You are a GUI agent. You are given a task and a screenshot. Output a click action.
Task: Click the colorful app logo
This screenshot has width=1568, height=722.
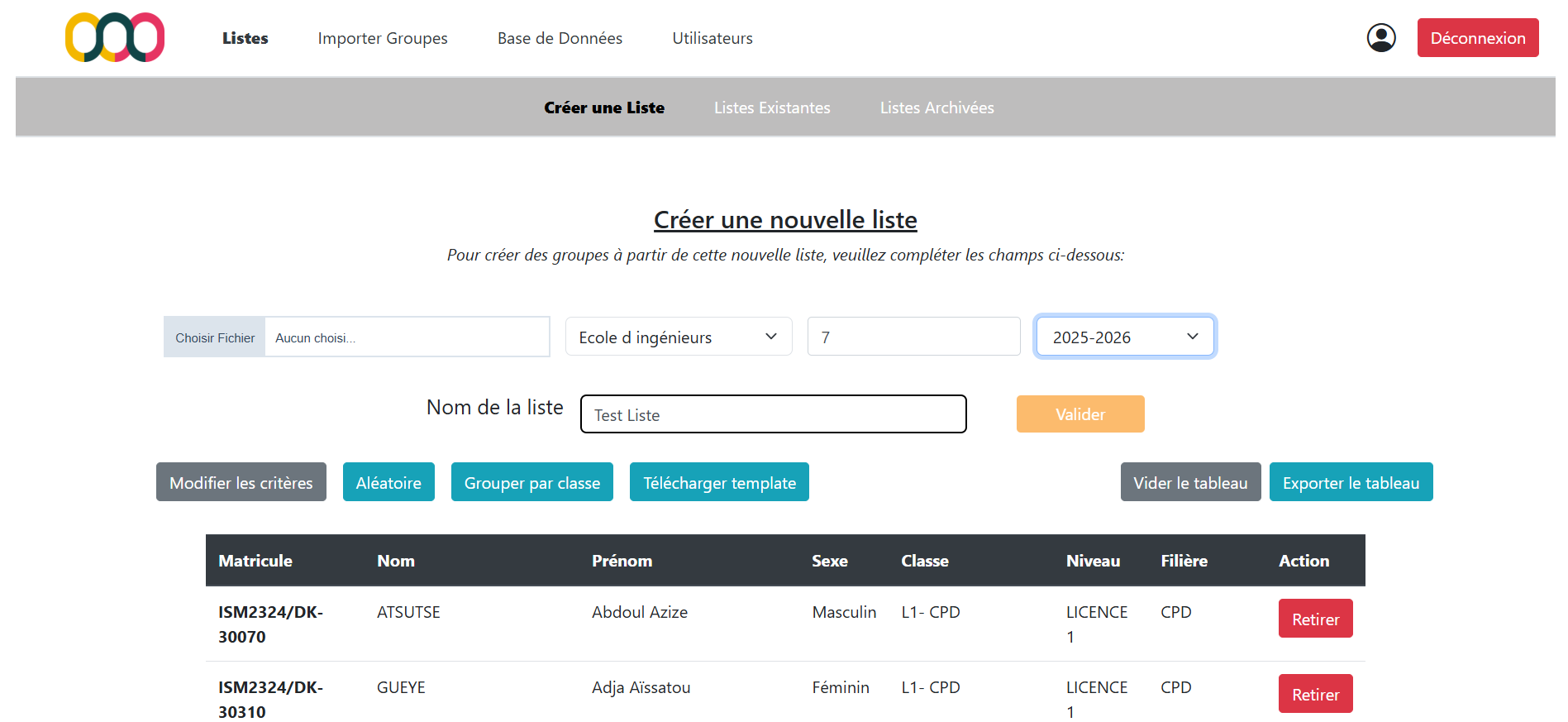point(115,37)
